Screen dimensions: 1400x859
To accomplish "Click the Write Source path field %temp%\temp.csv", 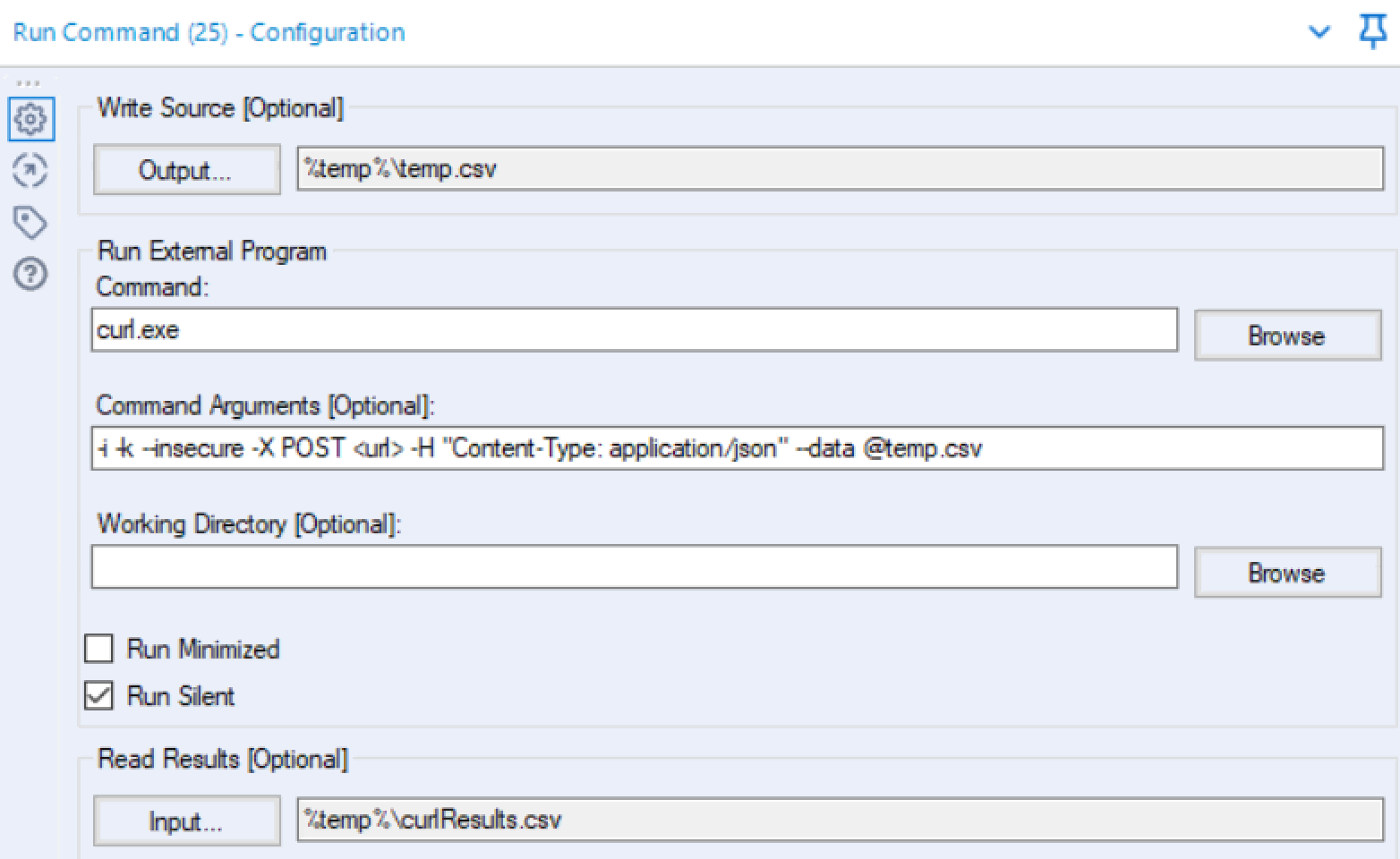I will click(x=840, y=168).
